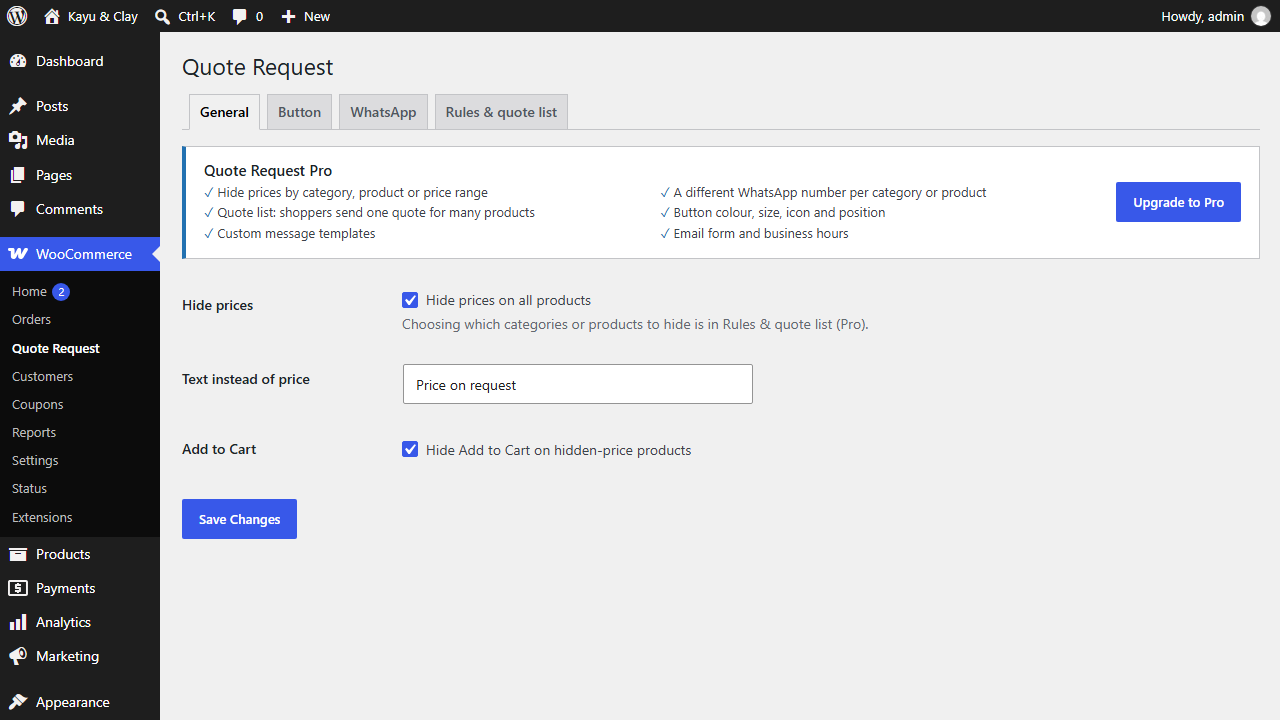Open the Kayu & Clay site name link
This screenshot has height=720, width=1280.
(x=103, y=16)
